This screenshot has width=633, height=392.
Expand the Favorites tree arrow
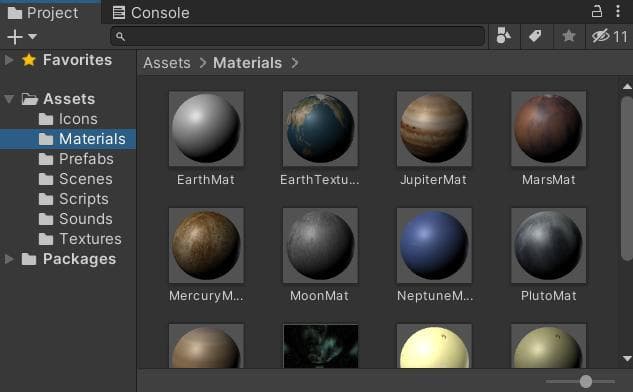coord(8,60)
